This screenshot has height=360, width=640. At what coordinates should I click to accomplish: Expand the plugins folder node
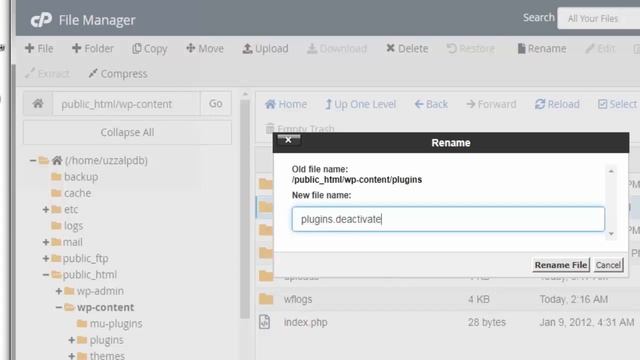(x=71, y=340)
